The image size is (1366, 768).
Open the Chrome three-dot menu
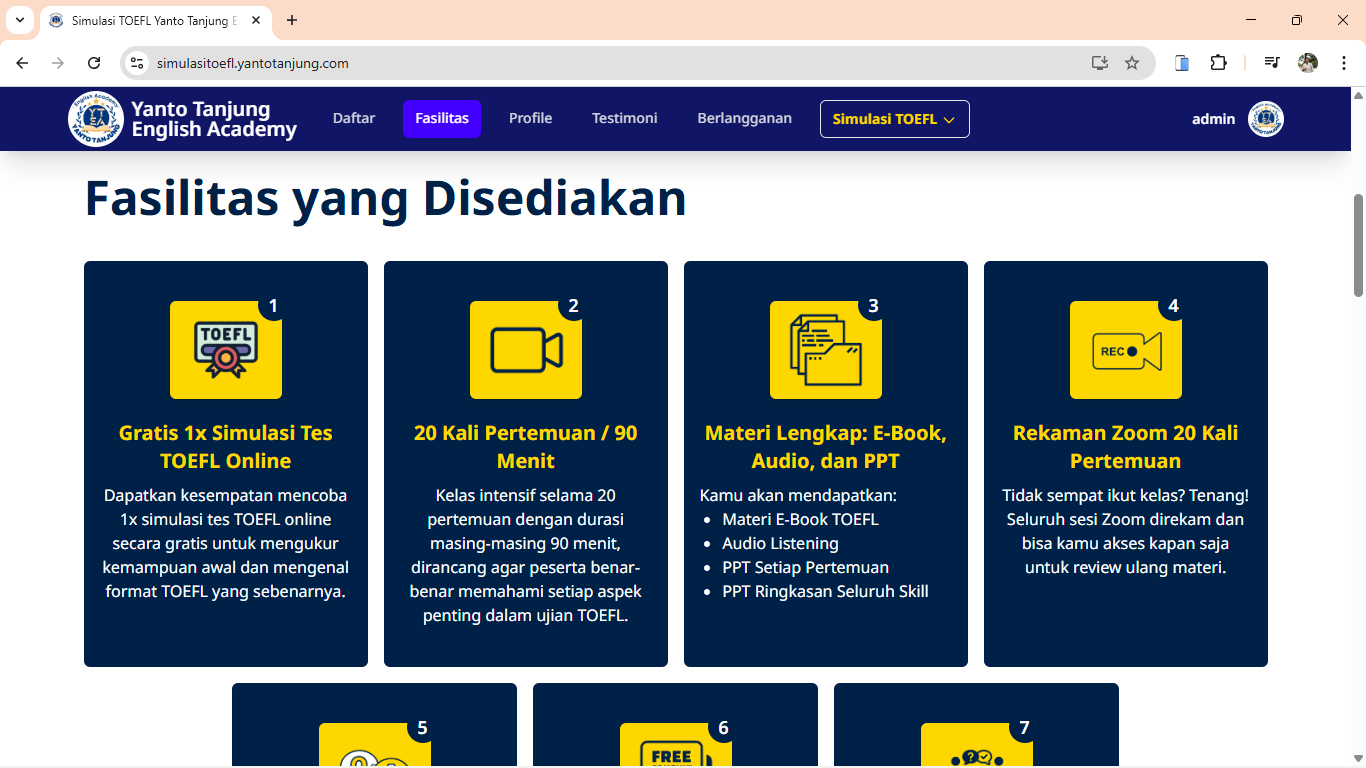(1344, 63)
